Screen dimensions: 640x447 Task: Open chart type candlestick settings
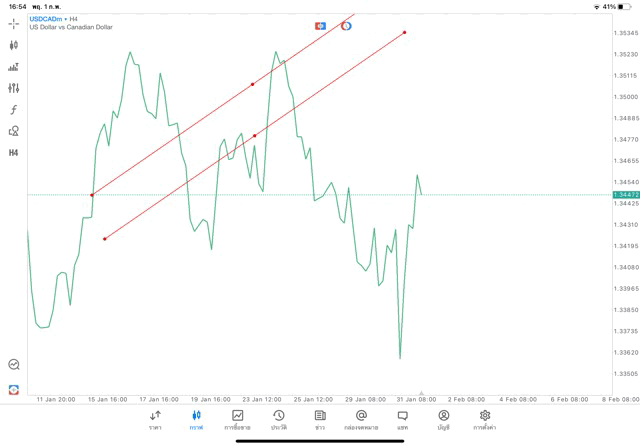point(14,45)
